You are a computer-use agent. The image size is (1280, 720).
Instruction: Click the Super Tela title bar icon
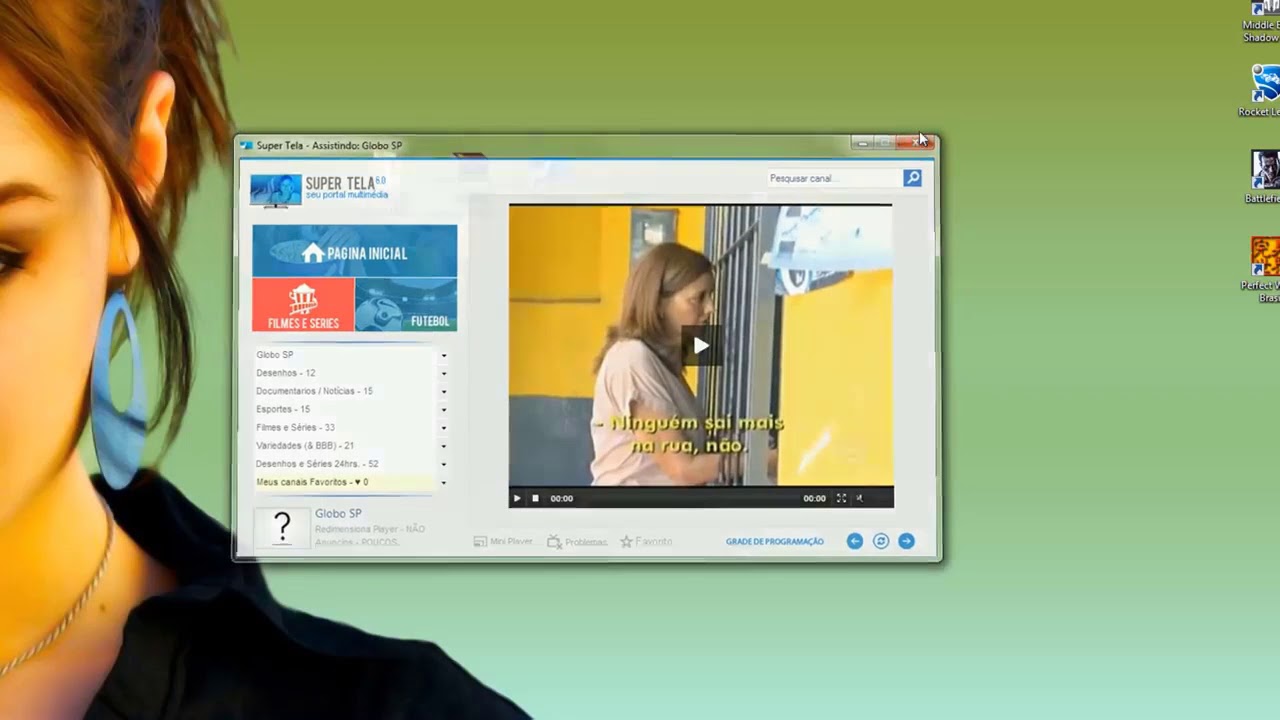tap(246, 145)
